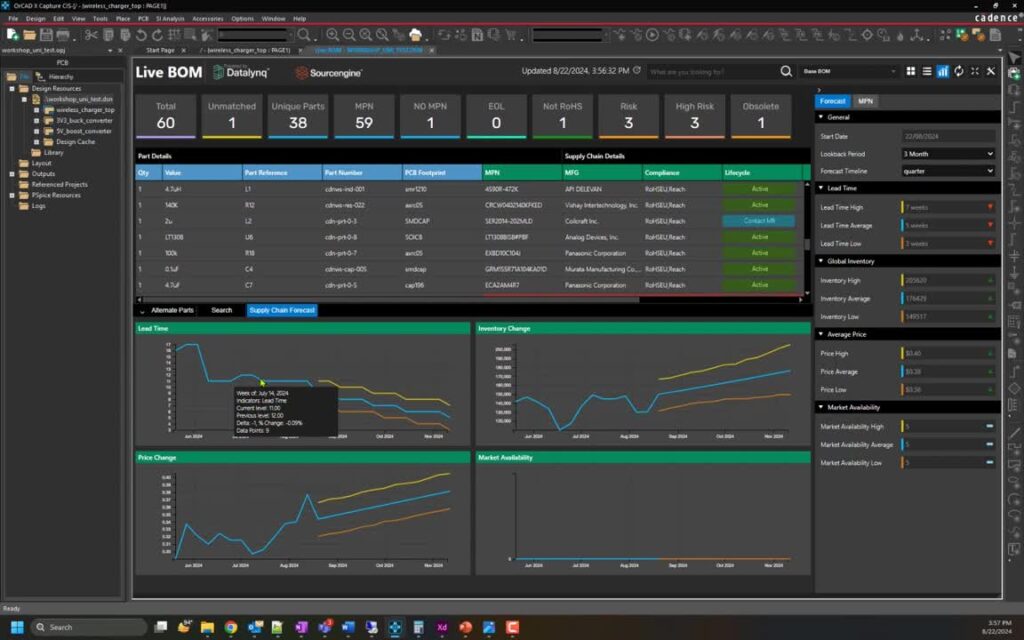Click the Live BOM fullscreen expand icon
This screenshot has height=640, width=1024.
tap(974, 71)
